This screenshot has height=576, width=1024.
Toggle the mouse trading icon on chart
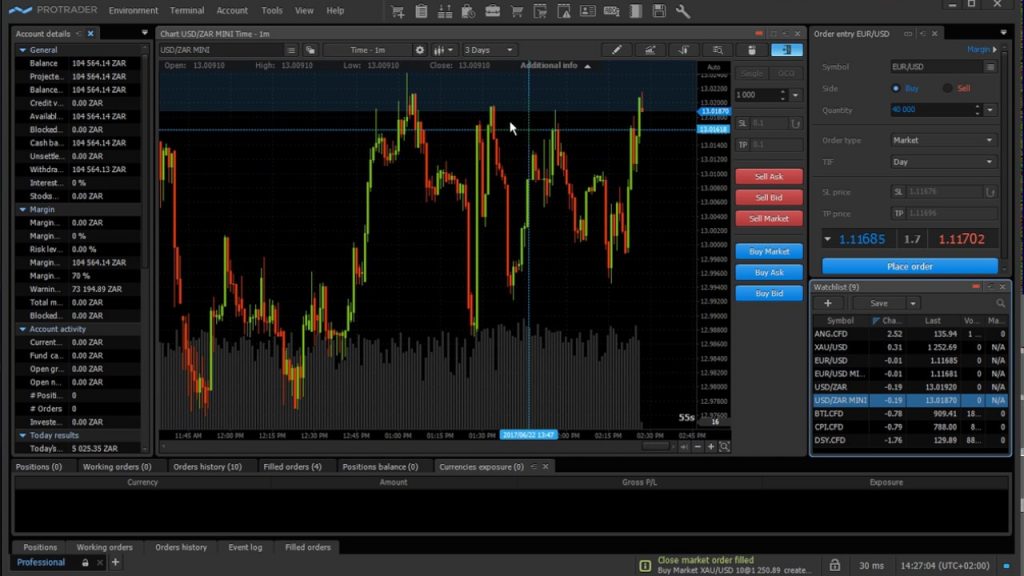[x=752, y=50]
